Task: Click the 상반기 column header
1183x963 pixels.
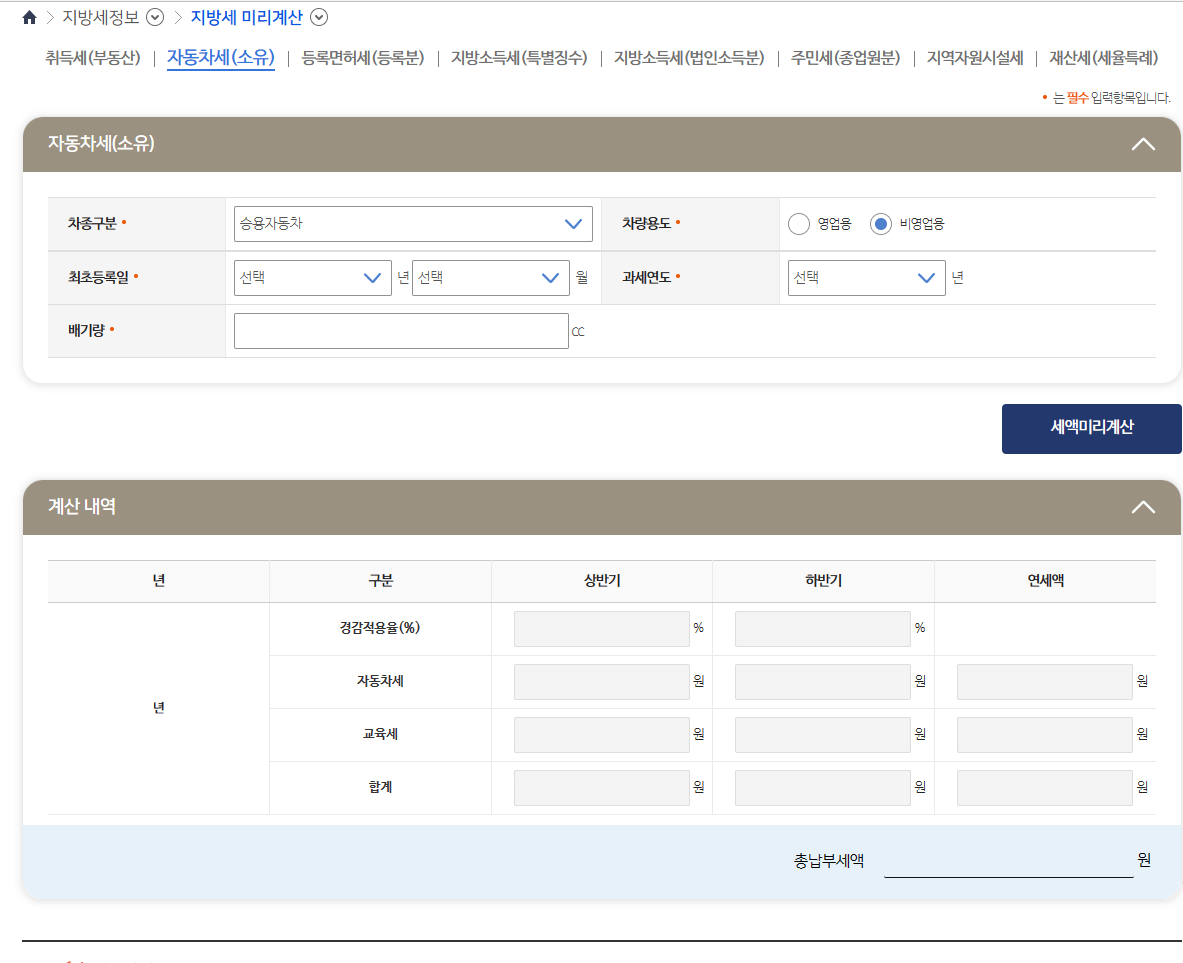Action: (x=601, y=581)
